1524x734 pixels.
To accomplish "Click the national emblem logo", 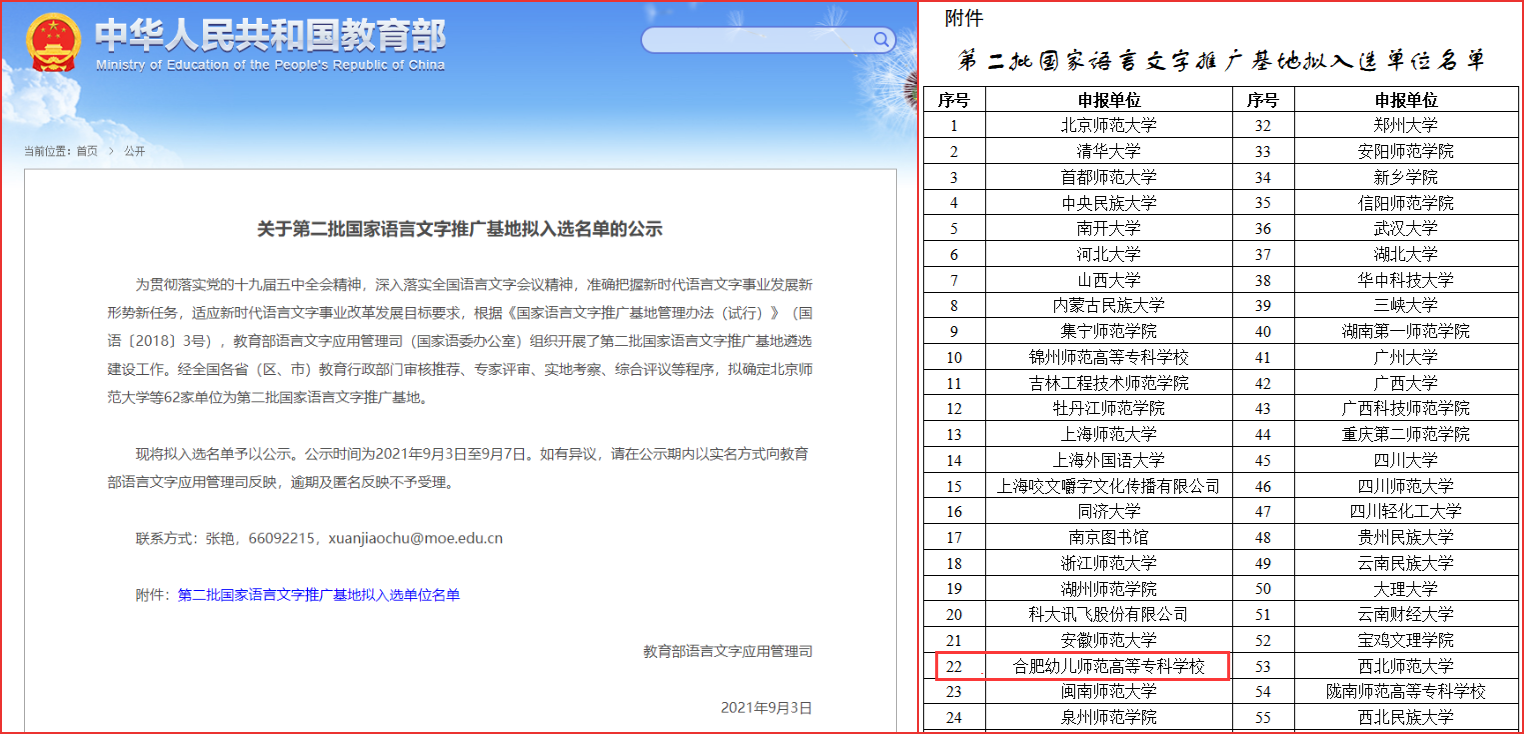I will click(x=54, y=43).
